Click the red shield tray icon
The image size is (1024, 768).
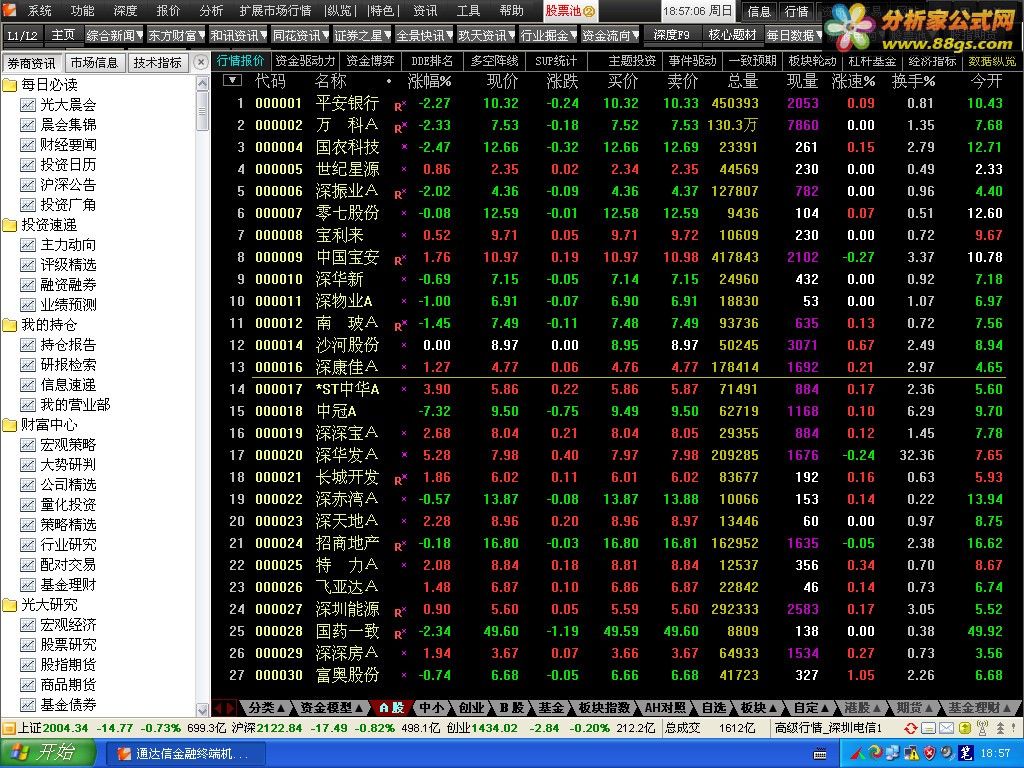[930, 753]
